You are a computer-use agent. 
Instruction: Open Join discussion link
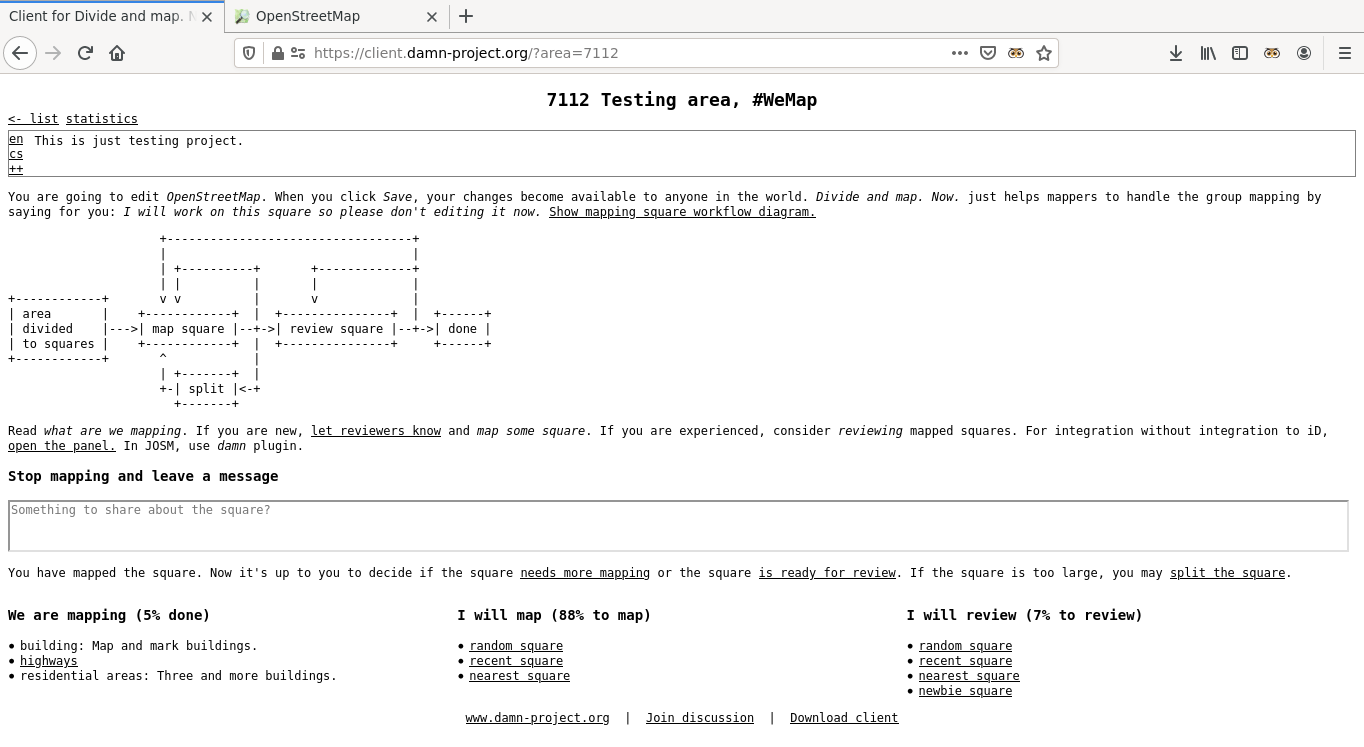pyautogui.click(x=700, y=718)
